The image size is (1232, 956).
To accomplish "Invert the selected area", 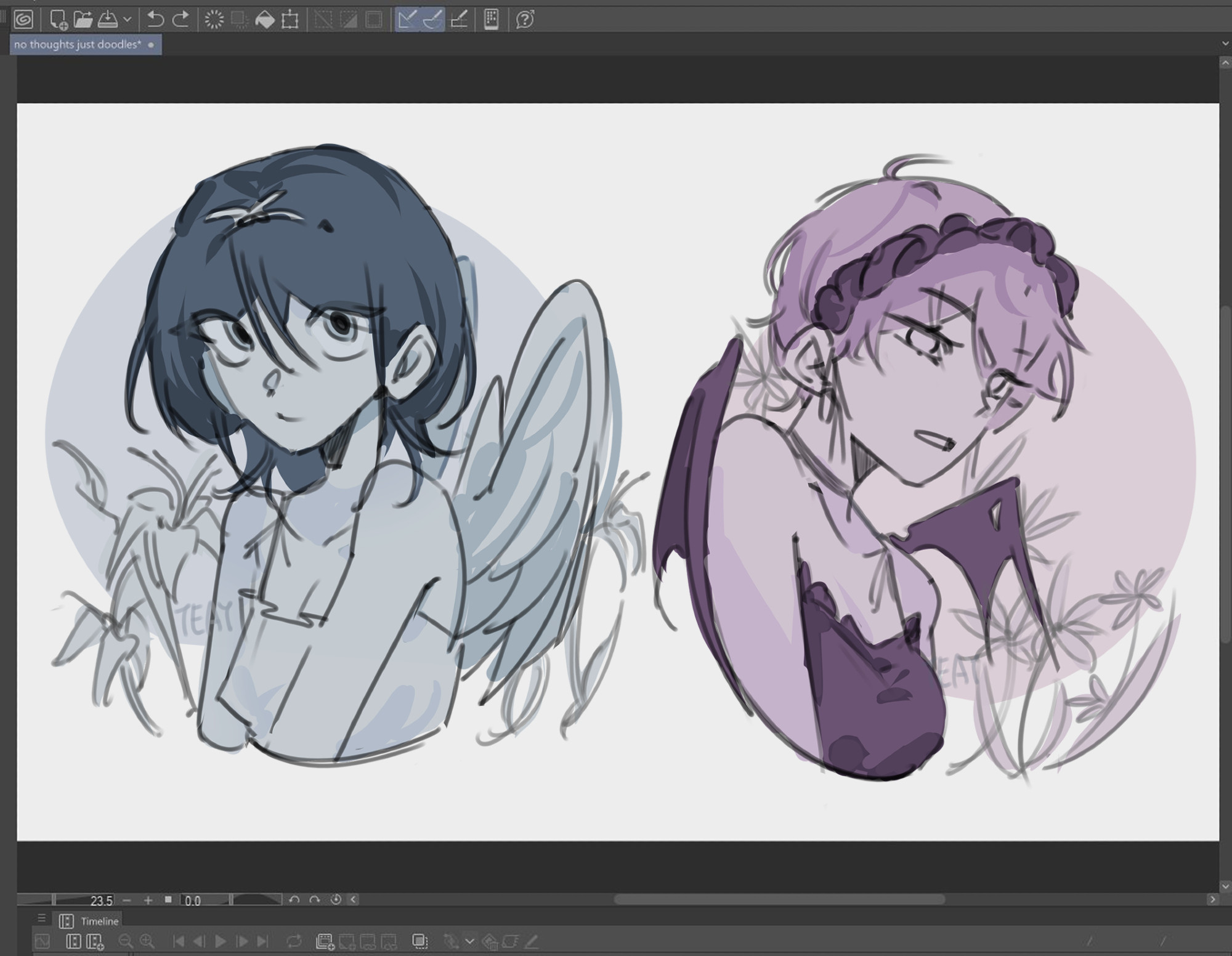I will tap(348, 20).
